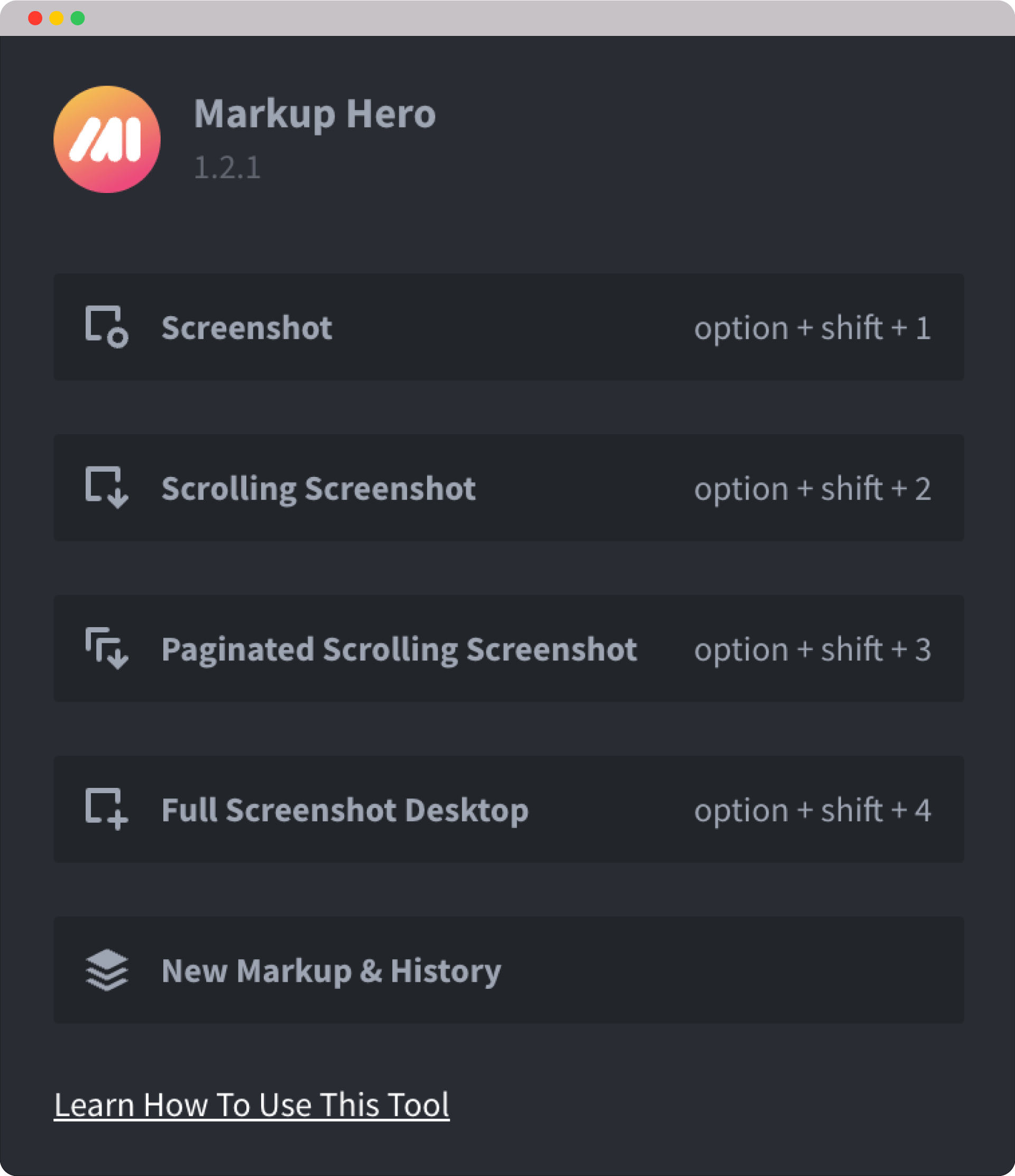The width and height of the screenshot is (1015, 1176).
Task: Start a Paginated Scrolling Screenshot via its label
Action: pos(399,649)
